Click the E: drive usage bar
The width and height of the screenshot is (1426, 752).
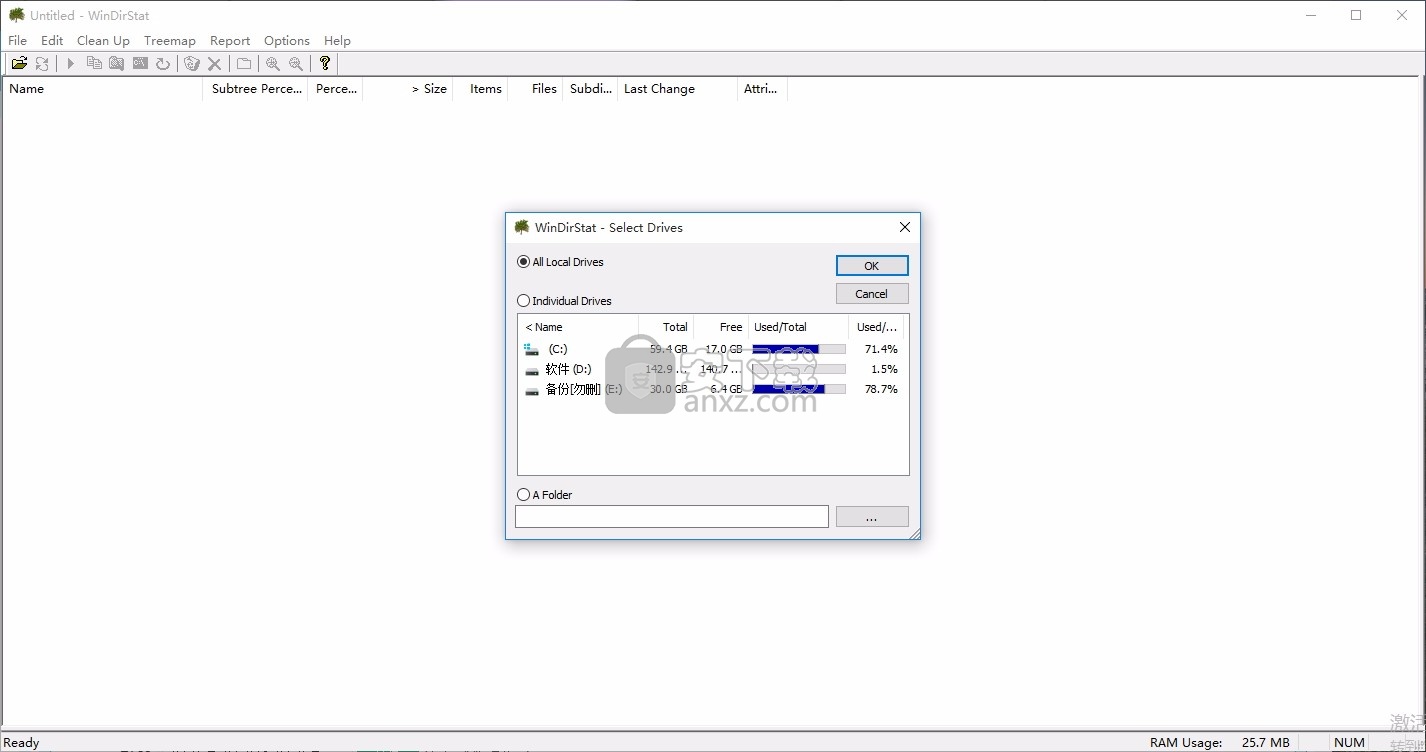799,389
